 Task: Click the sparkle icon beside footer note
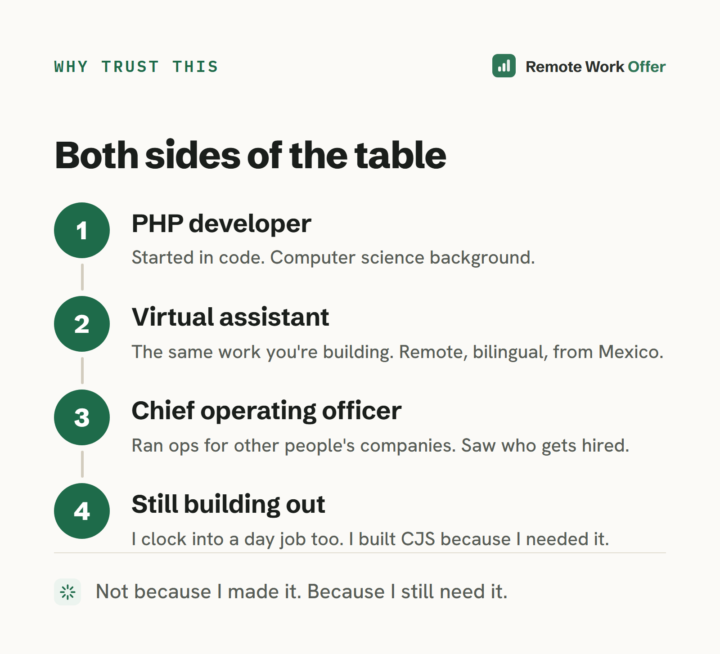click(x=68, y=592)
